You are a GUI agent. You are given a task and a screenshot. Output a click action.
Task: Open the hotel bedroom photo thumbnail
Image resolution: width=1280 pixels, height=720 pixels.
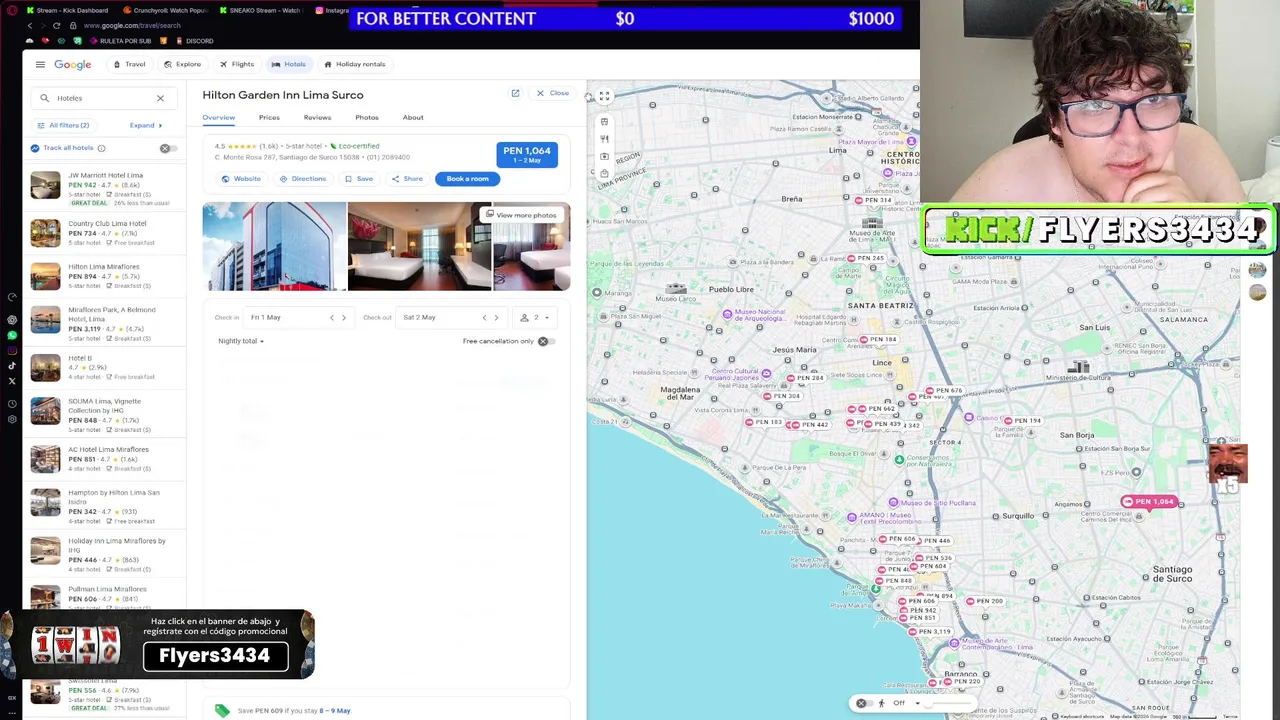click(419, 246)
